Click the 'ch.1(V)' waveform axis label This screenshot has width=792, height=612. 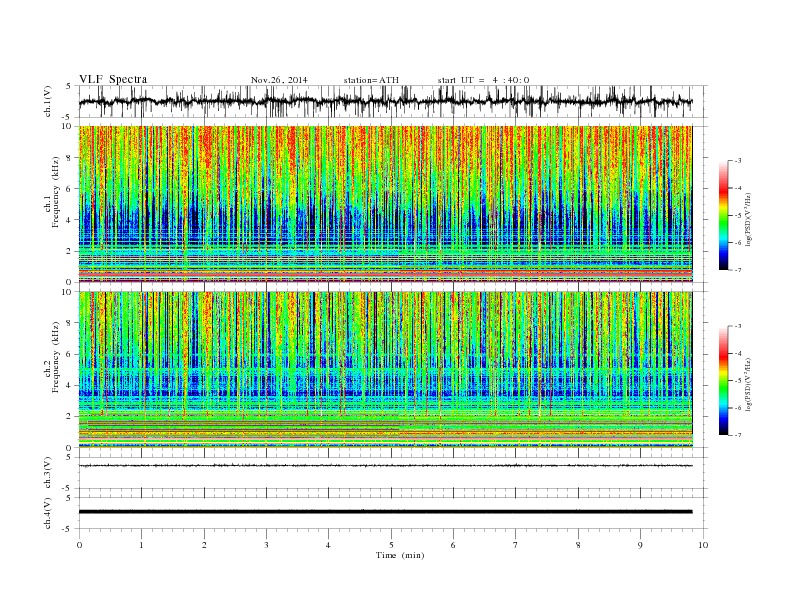(48, 101)
